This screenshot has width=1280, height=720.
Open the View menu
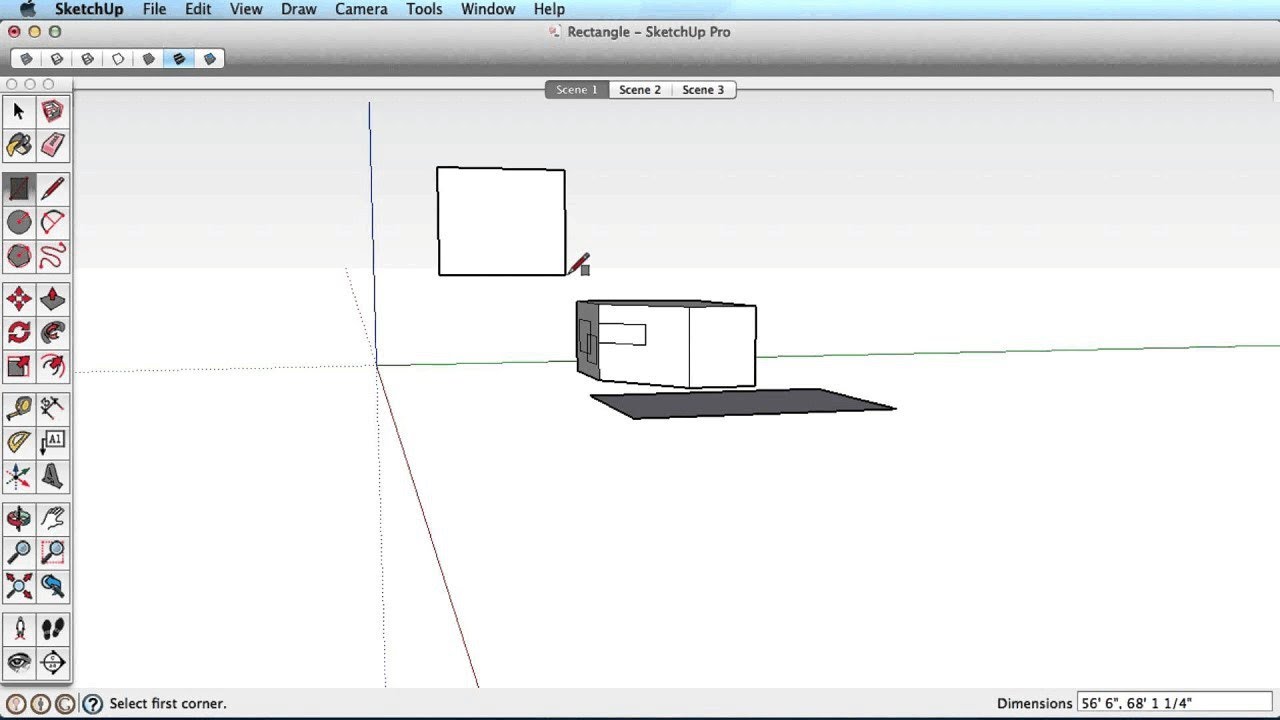coord(246,9)
